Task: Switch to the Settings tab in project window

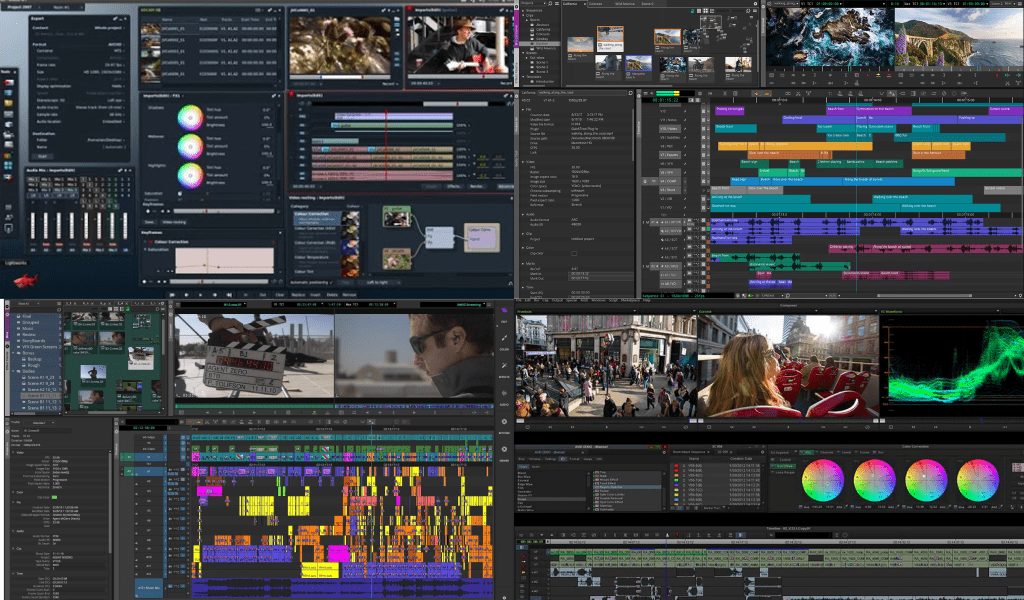Action: (551, 459)
